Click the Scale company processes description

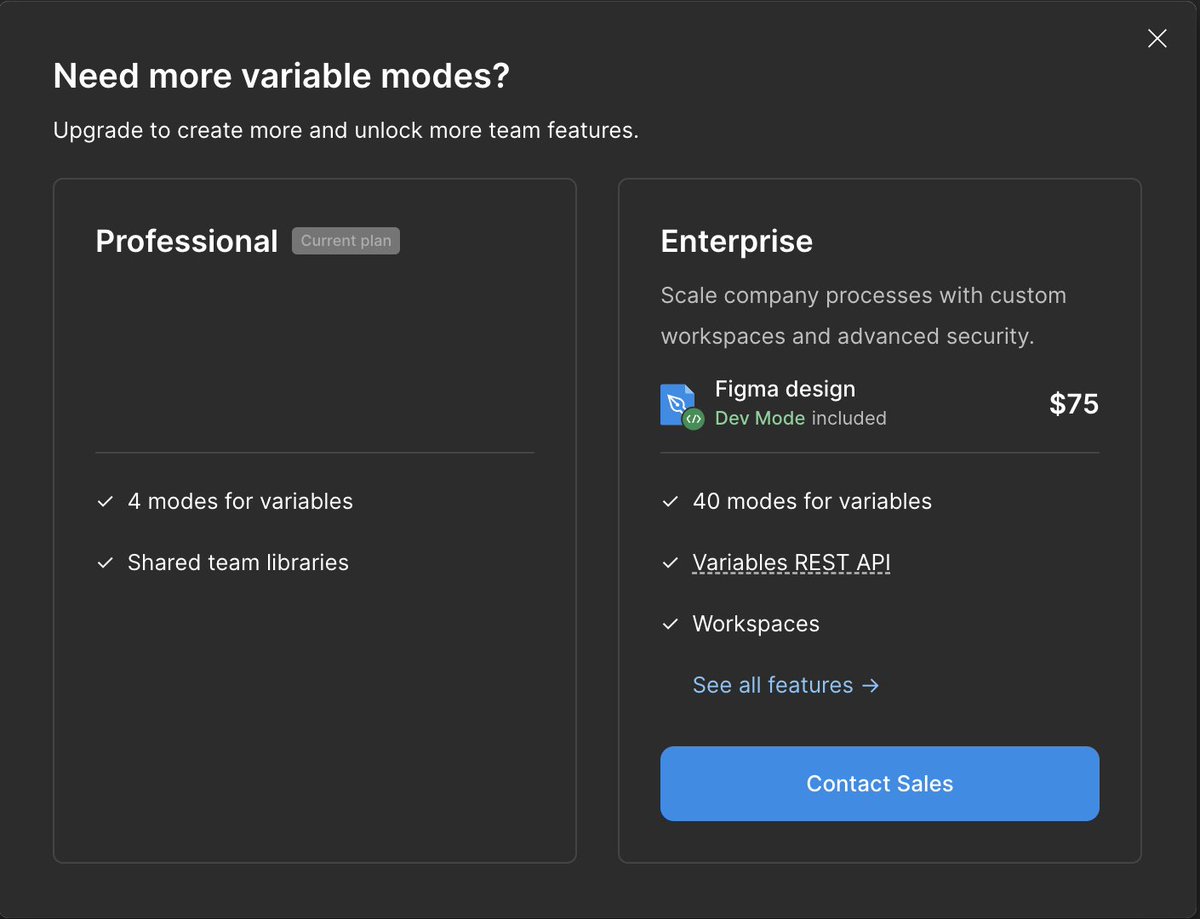[863, 316]
